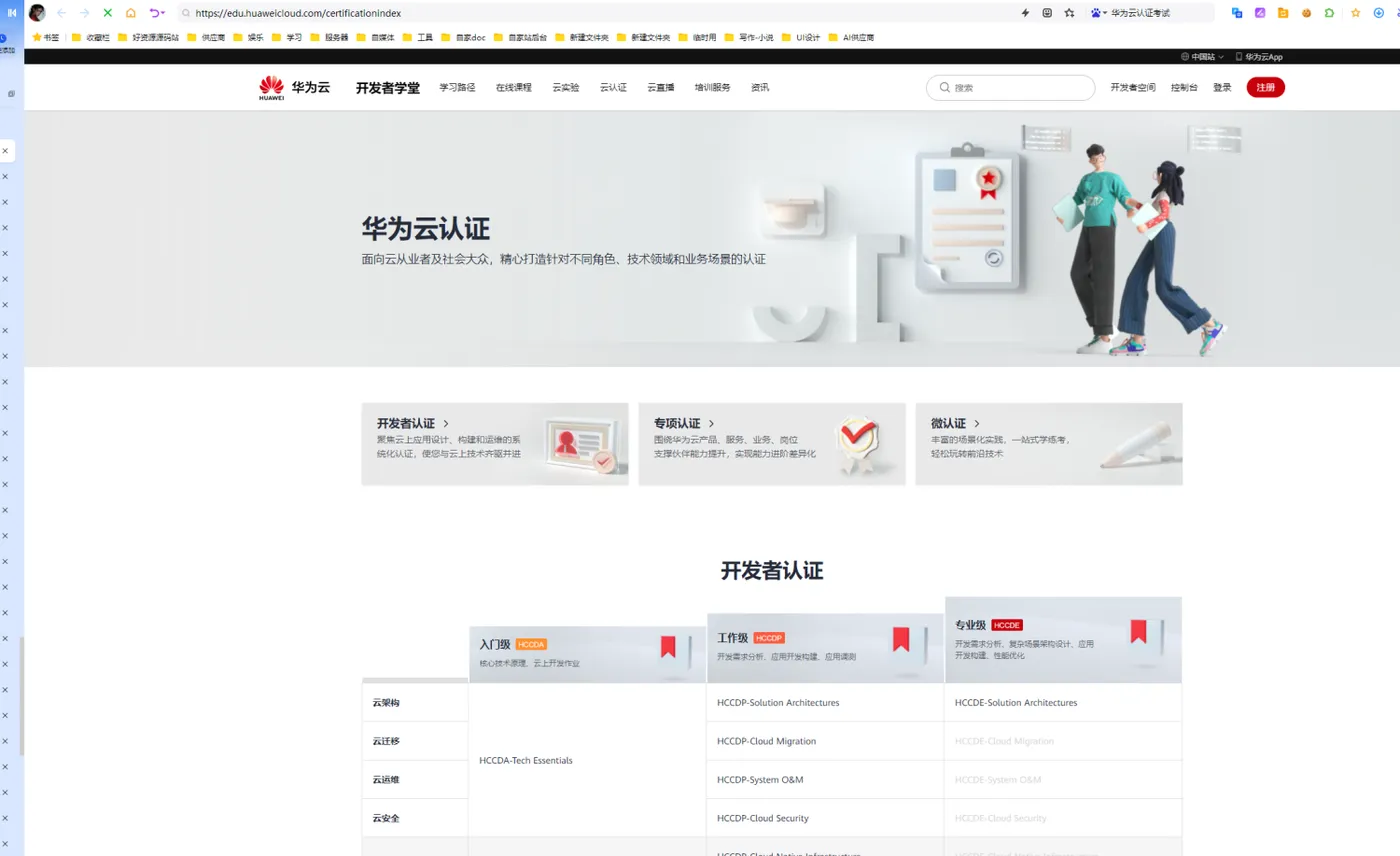Open the 控制台 link

tap(1184, 87)
